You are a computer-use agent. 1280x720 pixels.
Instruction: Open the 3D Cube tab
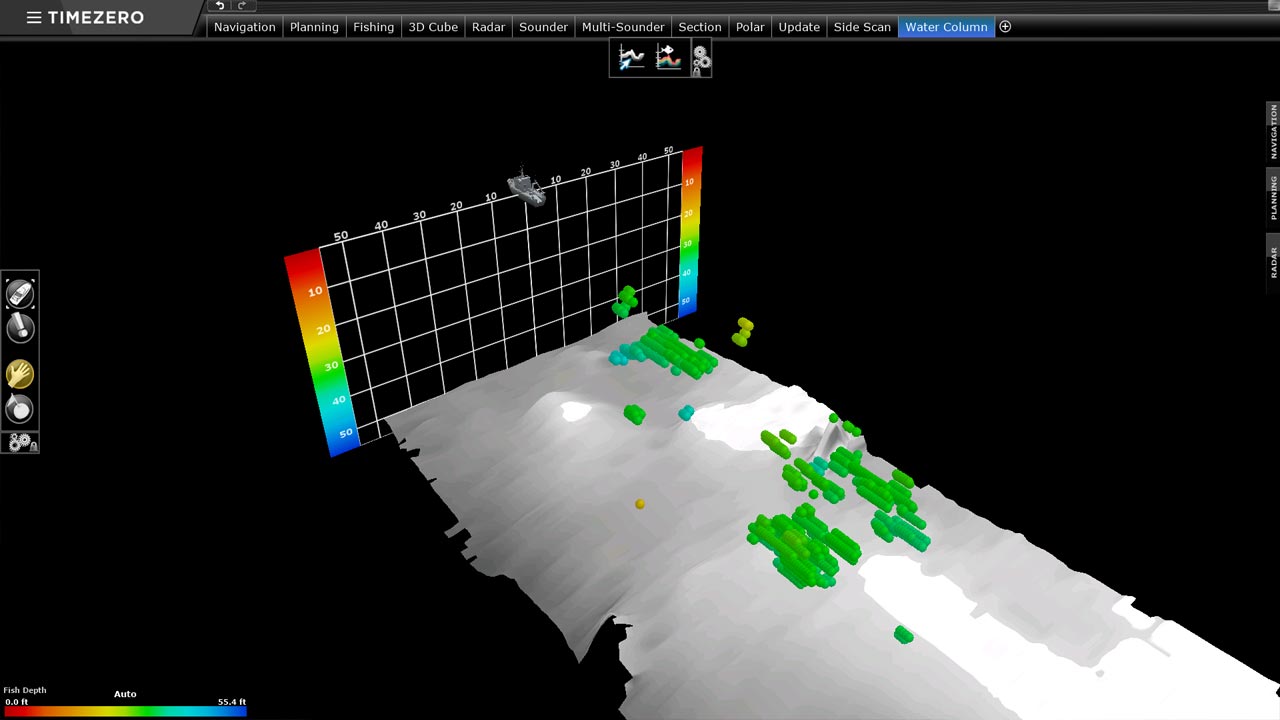click(x=433, y=27)
